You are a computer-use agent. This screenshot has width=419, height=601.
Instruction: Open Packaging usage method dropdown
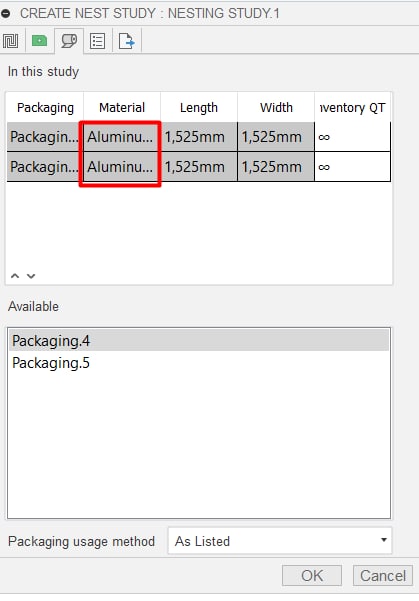pos(280,541)
